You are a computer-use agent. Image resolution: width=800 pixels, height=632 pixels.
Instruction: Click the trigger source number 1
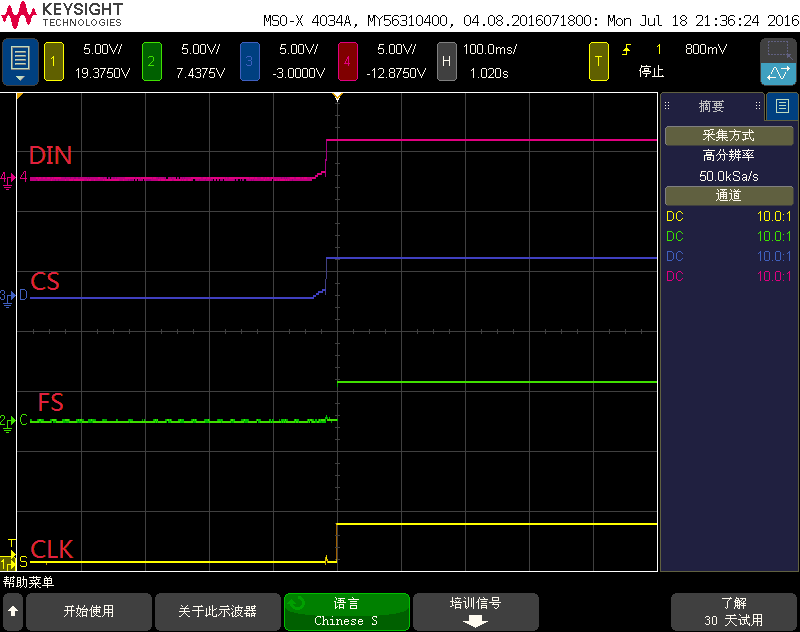[x=659, y=49]
